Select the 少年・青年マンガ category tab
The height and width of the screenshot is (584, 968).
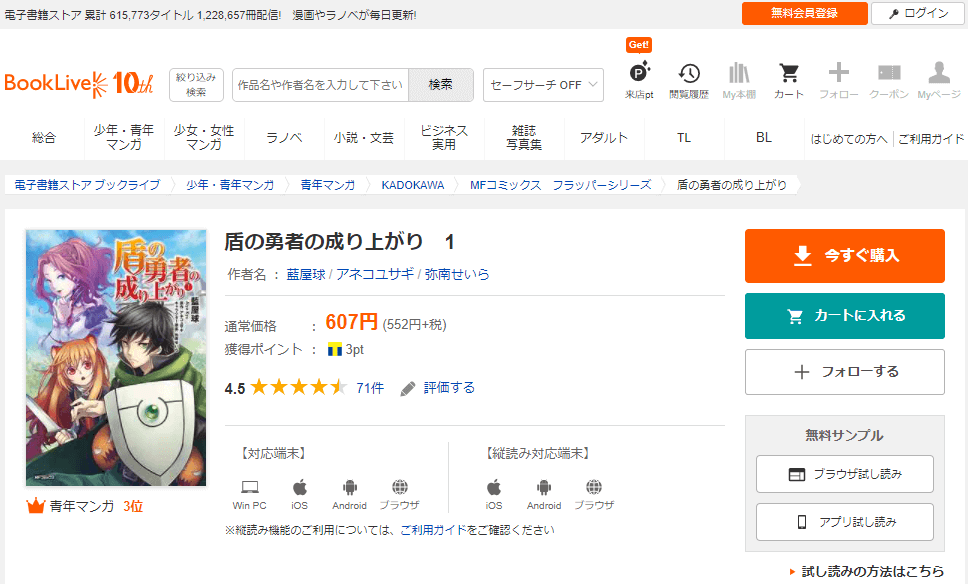124,138
